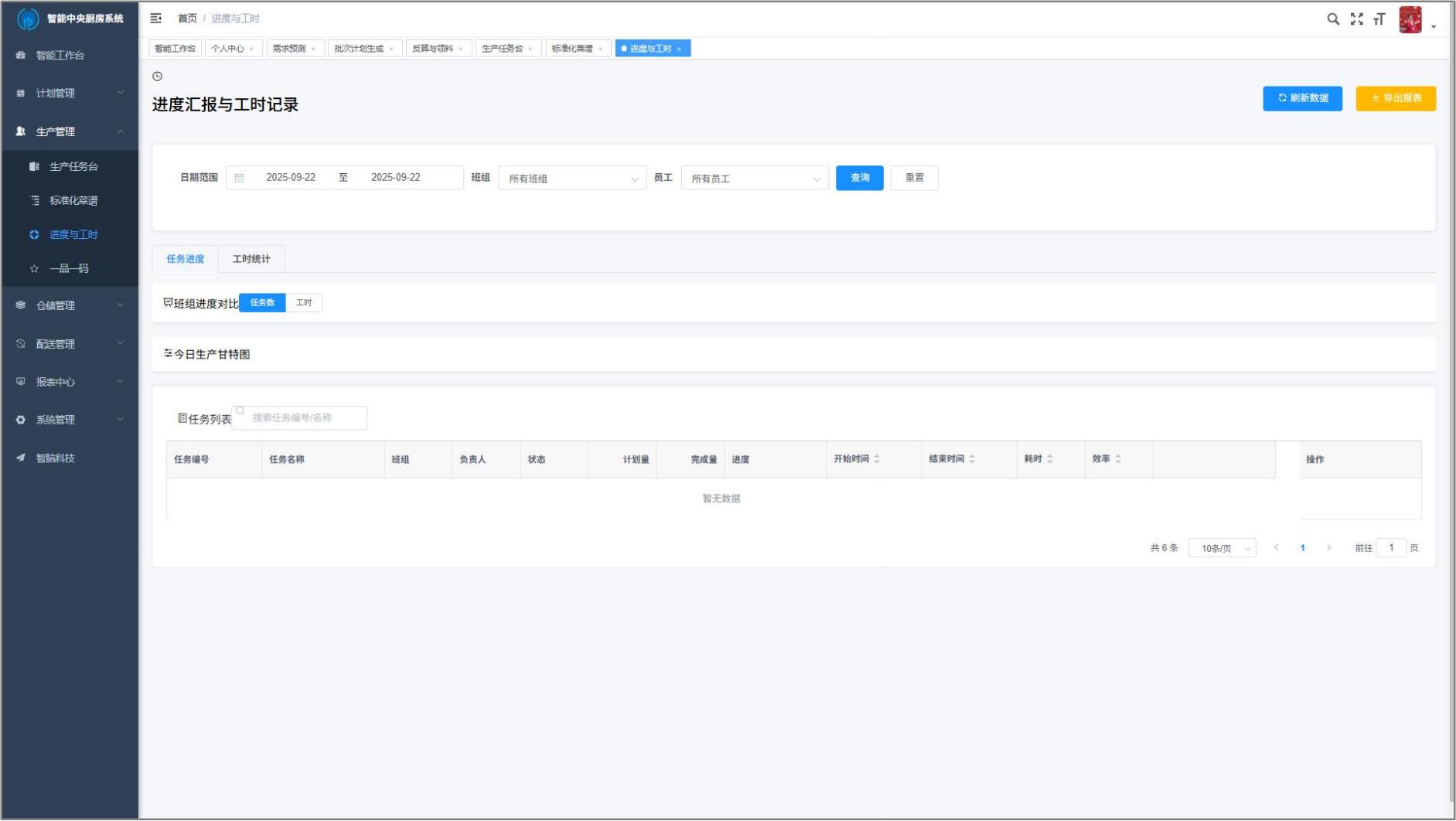The width and height of the screenshot is (1456, 821).
Task: Close the 需求预测 tab
Action: coord(313,49)
